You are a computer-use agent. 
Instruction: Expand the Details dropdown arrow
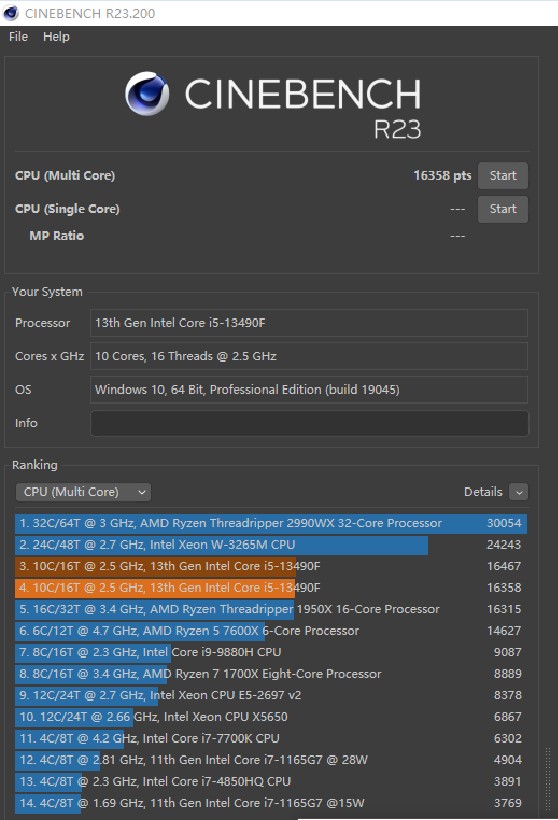pyautogui.click(x=519, y=492)
